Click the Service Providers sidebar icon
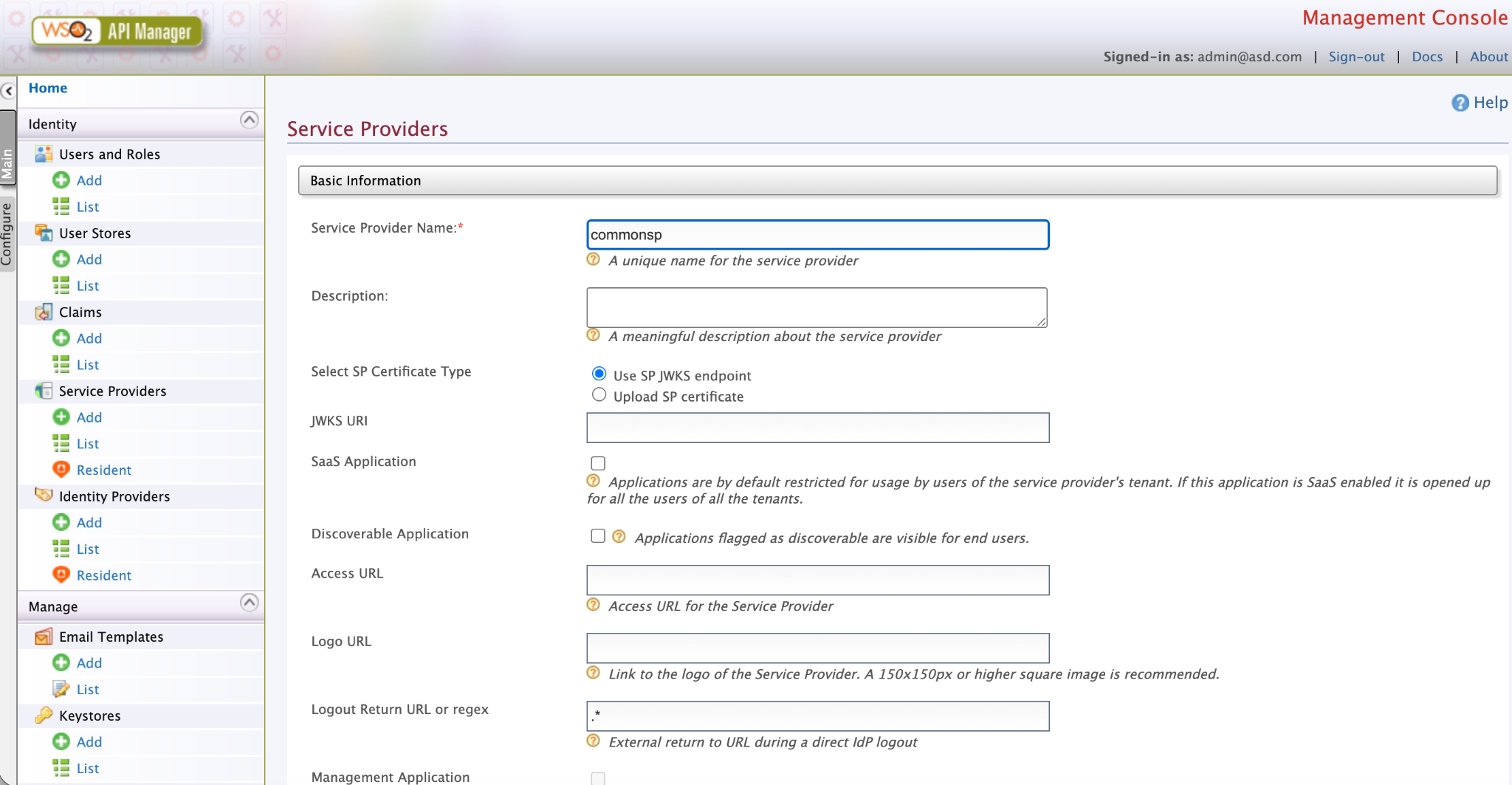This screenshot has width=1512, height=785. point(44,391)
